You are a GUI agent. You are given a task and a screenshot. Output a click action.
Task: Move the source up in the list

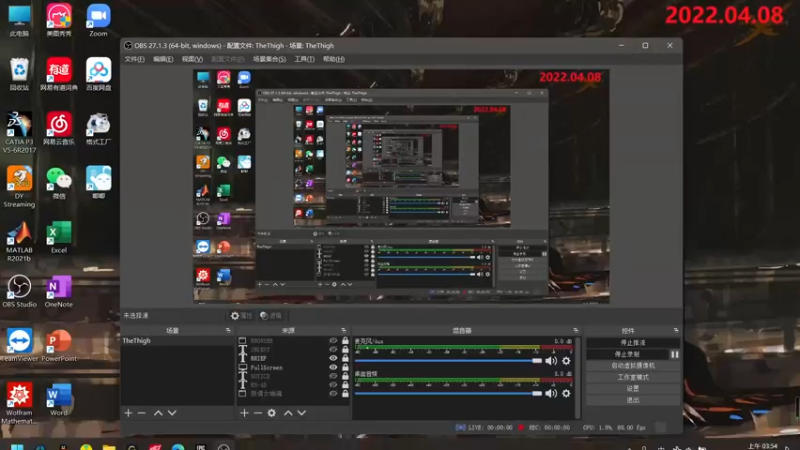point(288,413)
